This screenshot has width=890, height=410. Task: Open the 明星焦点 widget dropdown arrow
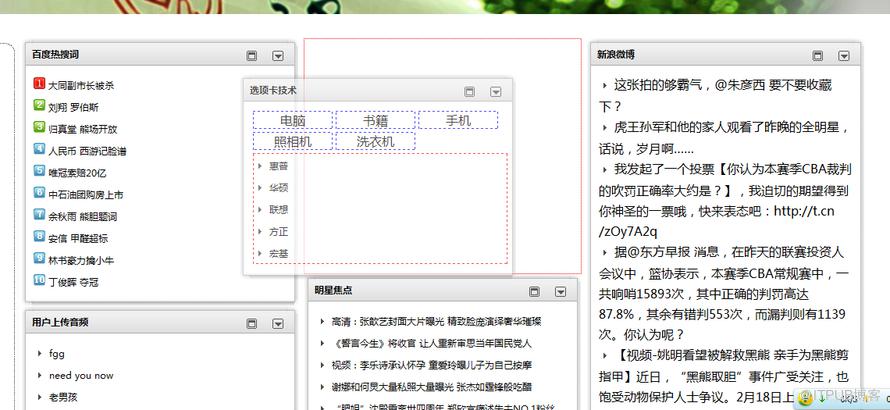point(560,291)
